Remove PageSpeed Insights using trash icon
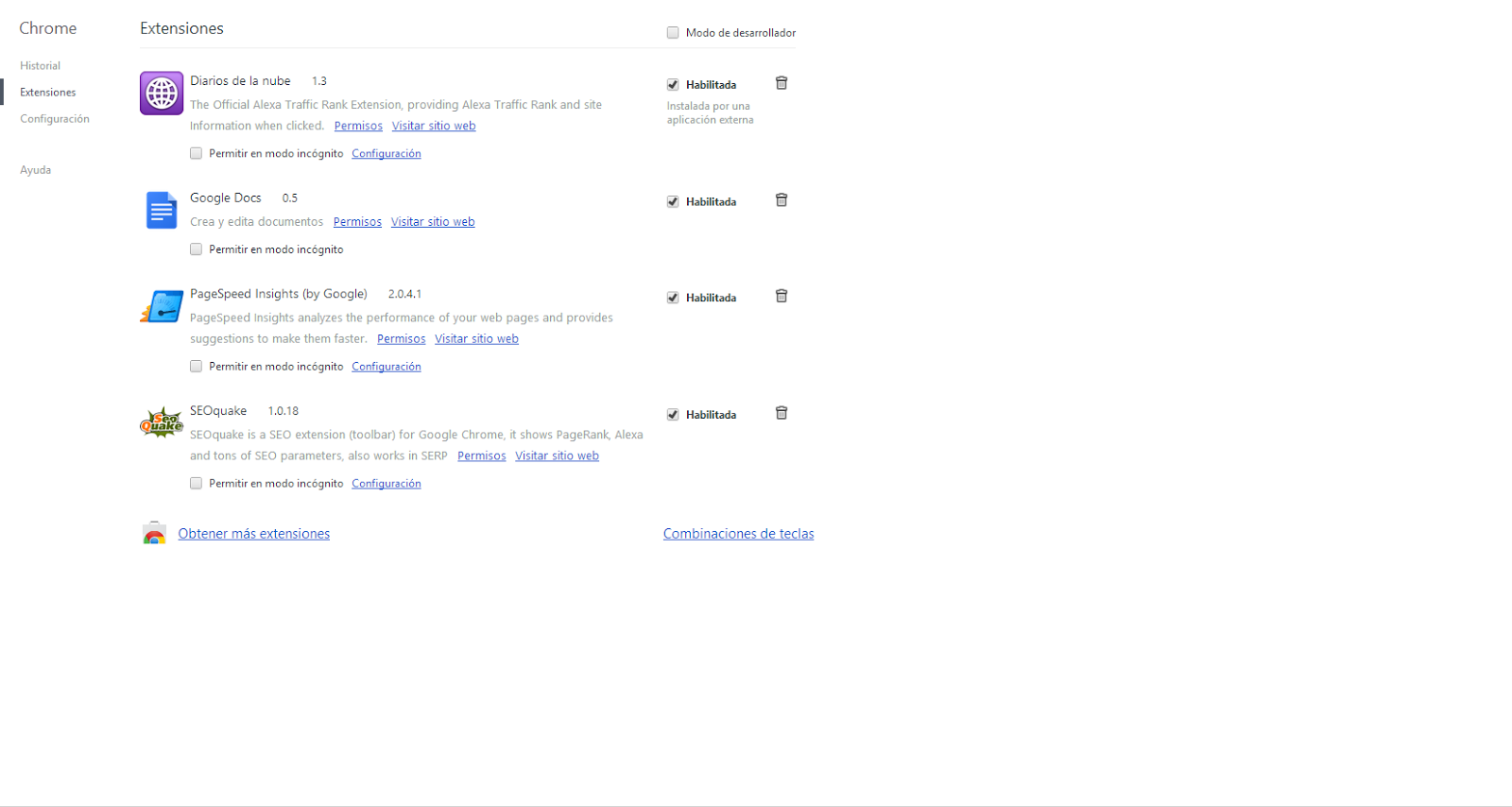 click(782, 296)
